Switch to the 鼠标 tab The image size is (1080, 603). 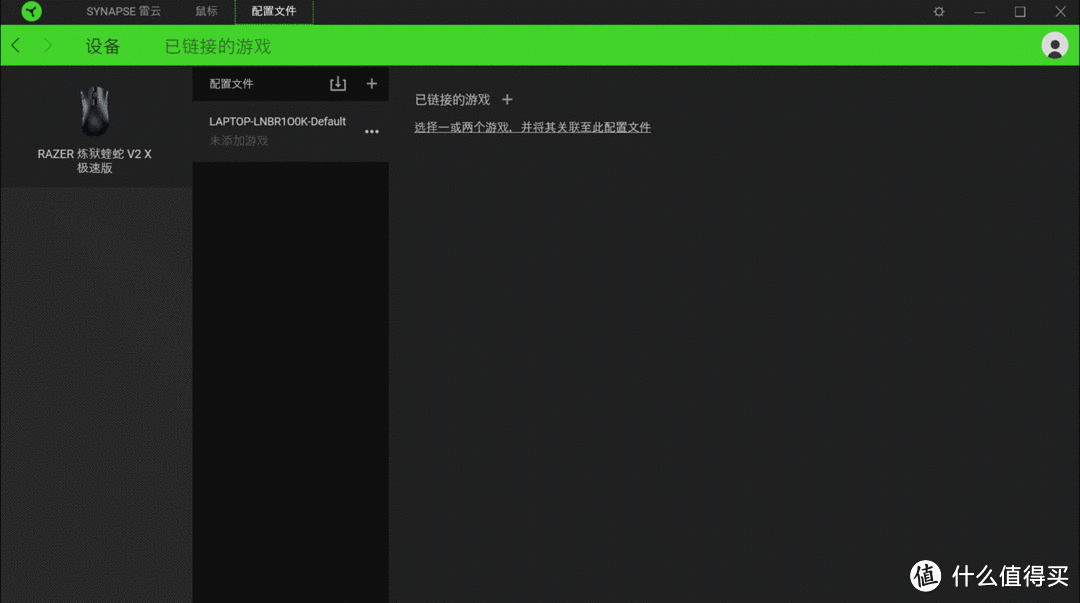coord(207,11)
